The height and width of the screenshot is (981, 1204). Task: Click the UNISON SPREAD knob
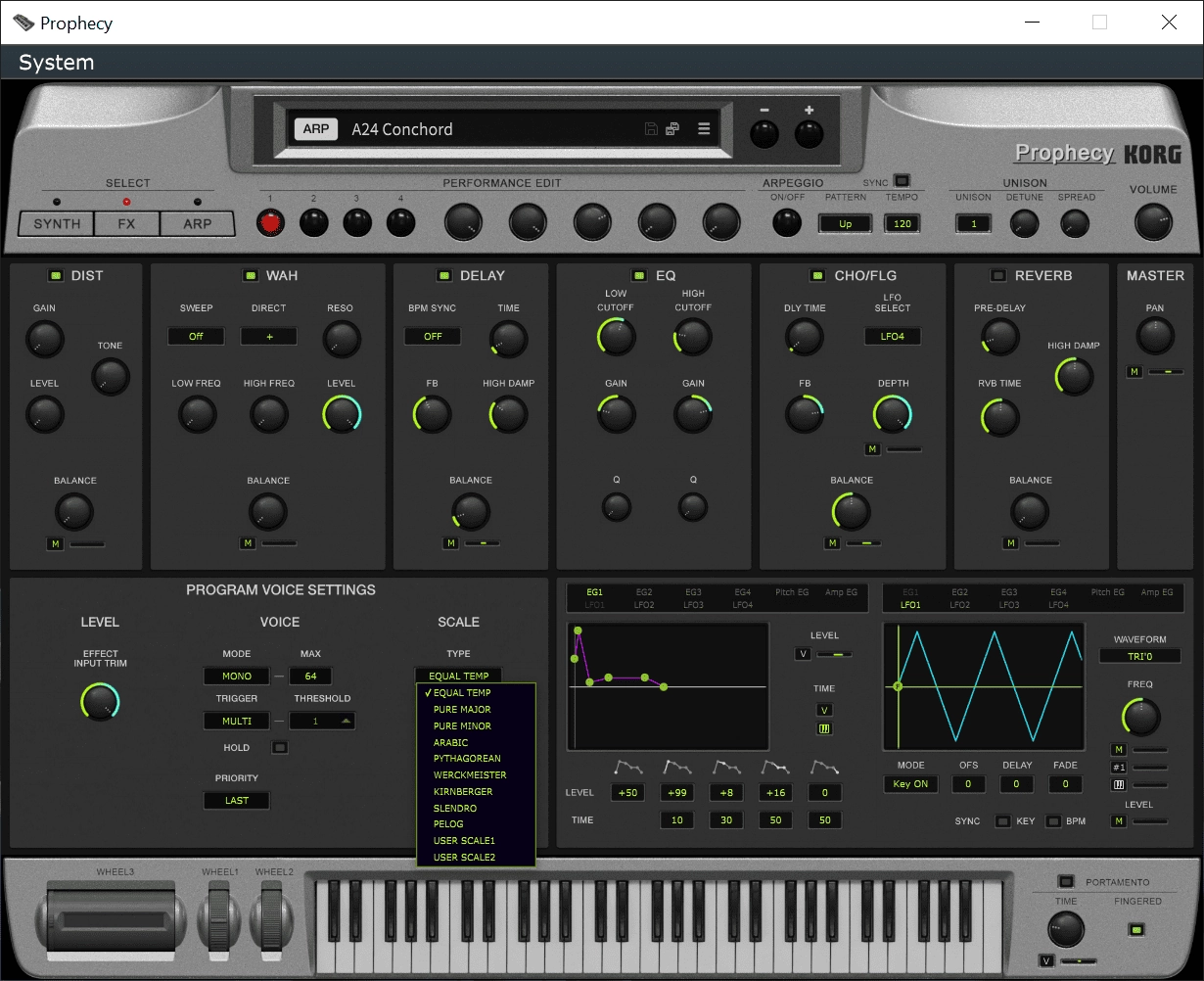point(1076,224)
